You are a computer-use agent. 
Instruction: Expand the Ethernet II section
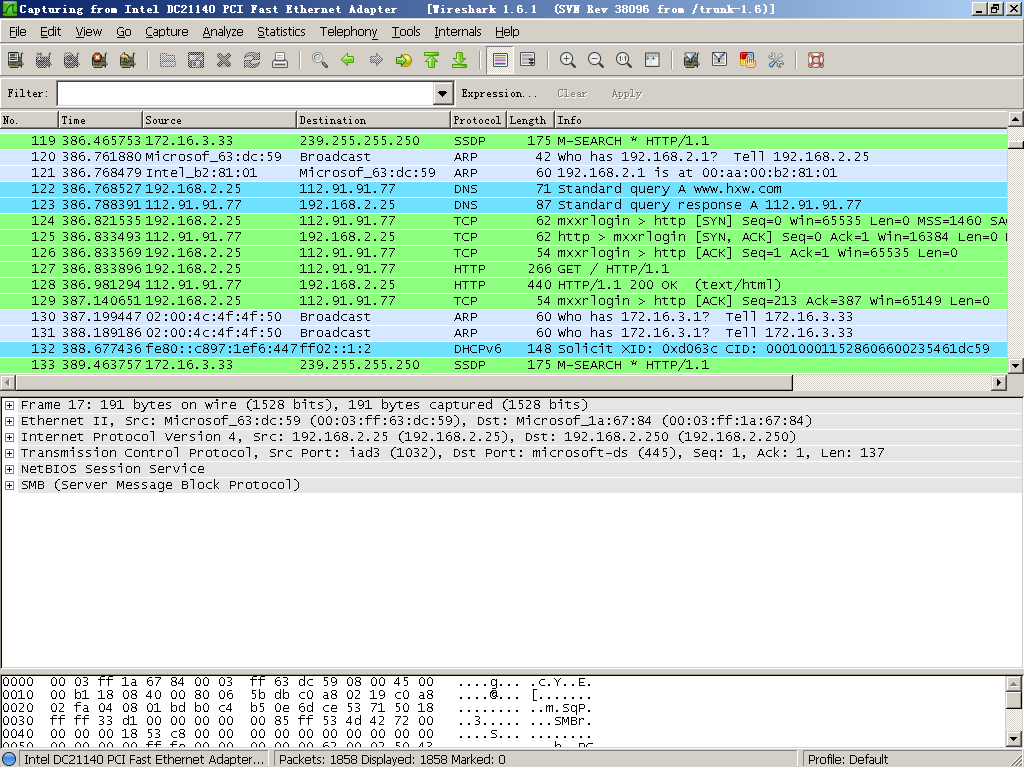tap(10, 421)
